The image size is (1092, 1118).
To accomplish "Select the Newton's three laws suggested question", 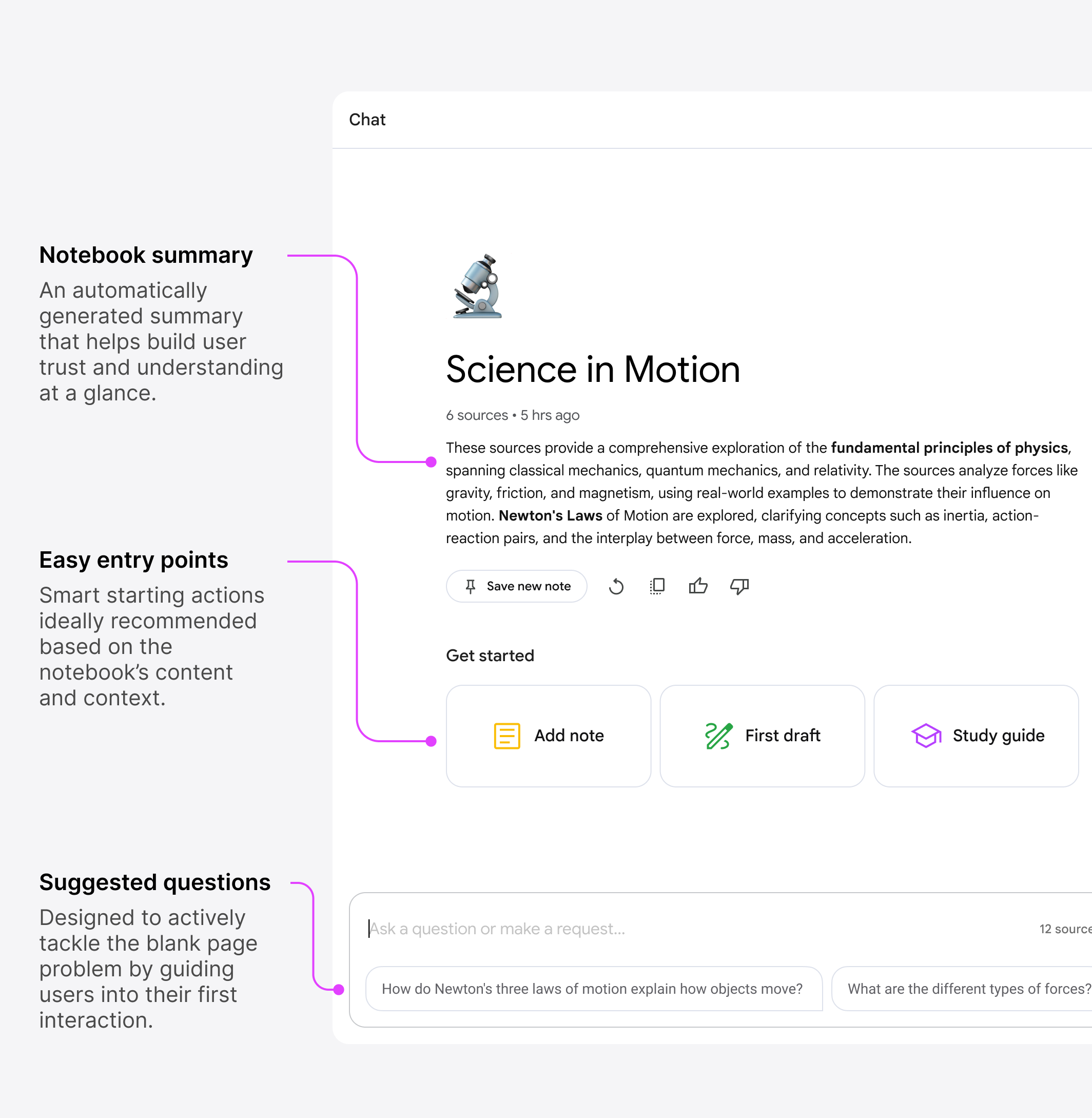I will (x=593, y=989).
